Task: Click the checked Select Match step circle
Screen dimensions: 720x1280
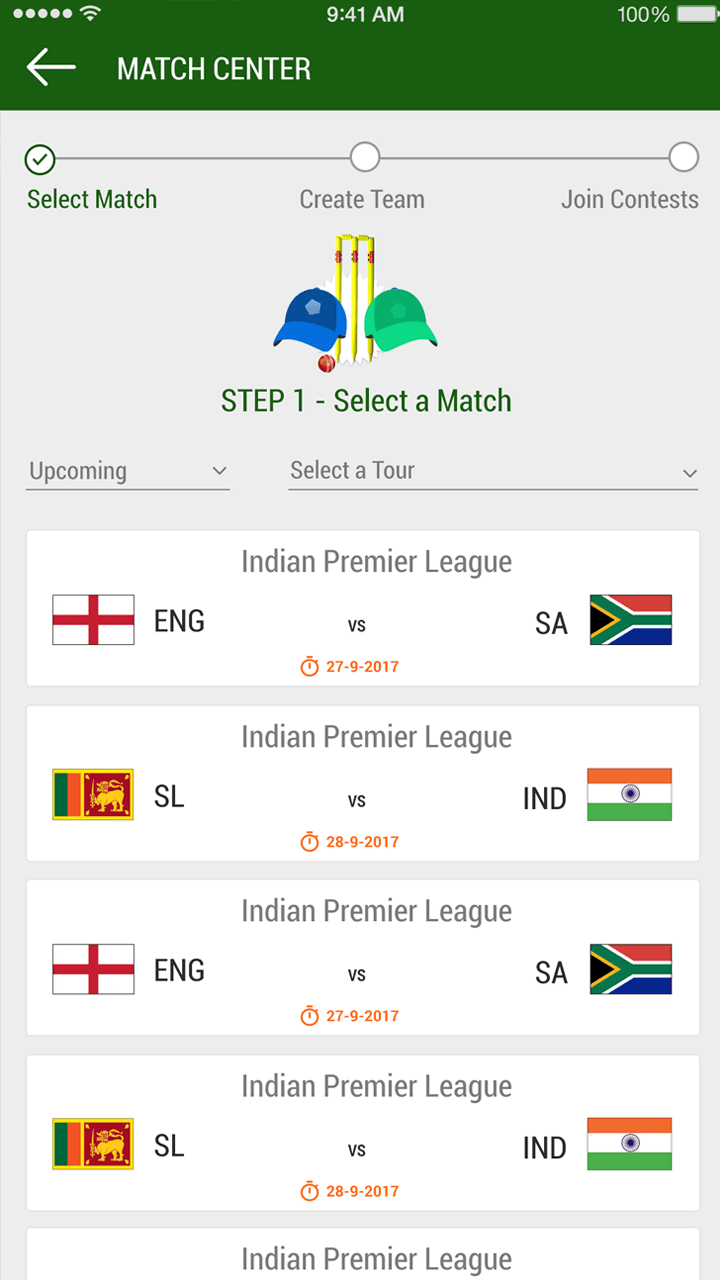Action: pyautogui.click(x=40, y=159)
